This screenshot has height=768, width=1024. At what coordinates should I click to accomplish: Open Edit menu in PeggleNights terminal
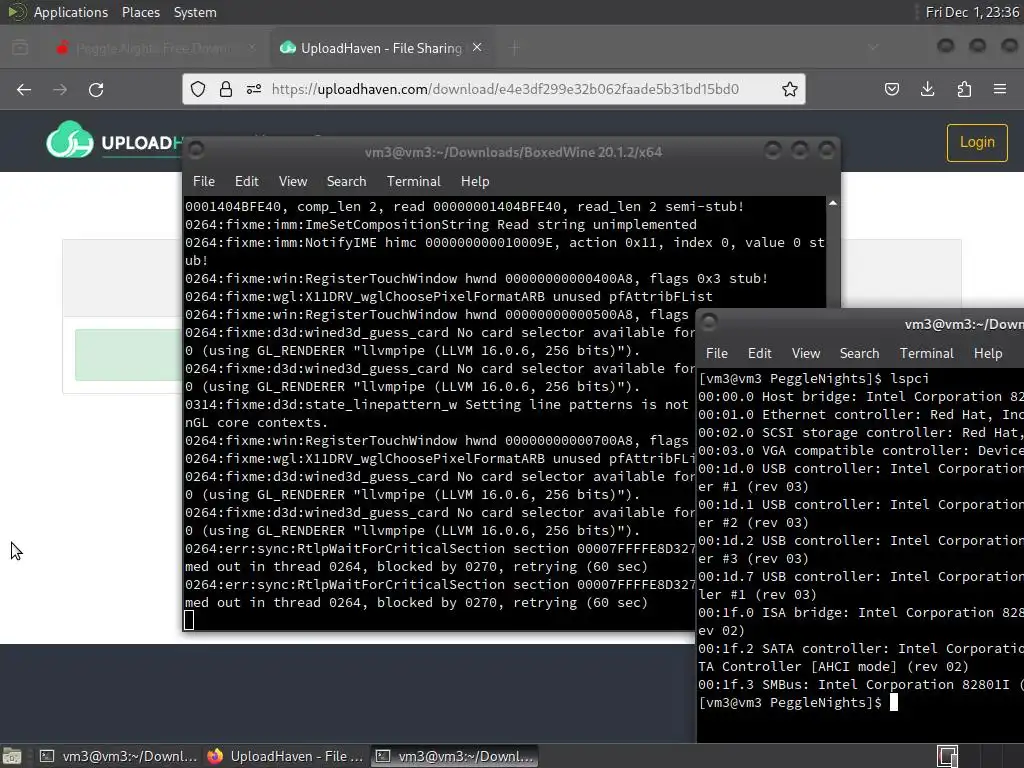[x=760, y=353]
